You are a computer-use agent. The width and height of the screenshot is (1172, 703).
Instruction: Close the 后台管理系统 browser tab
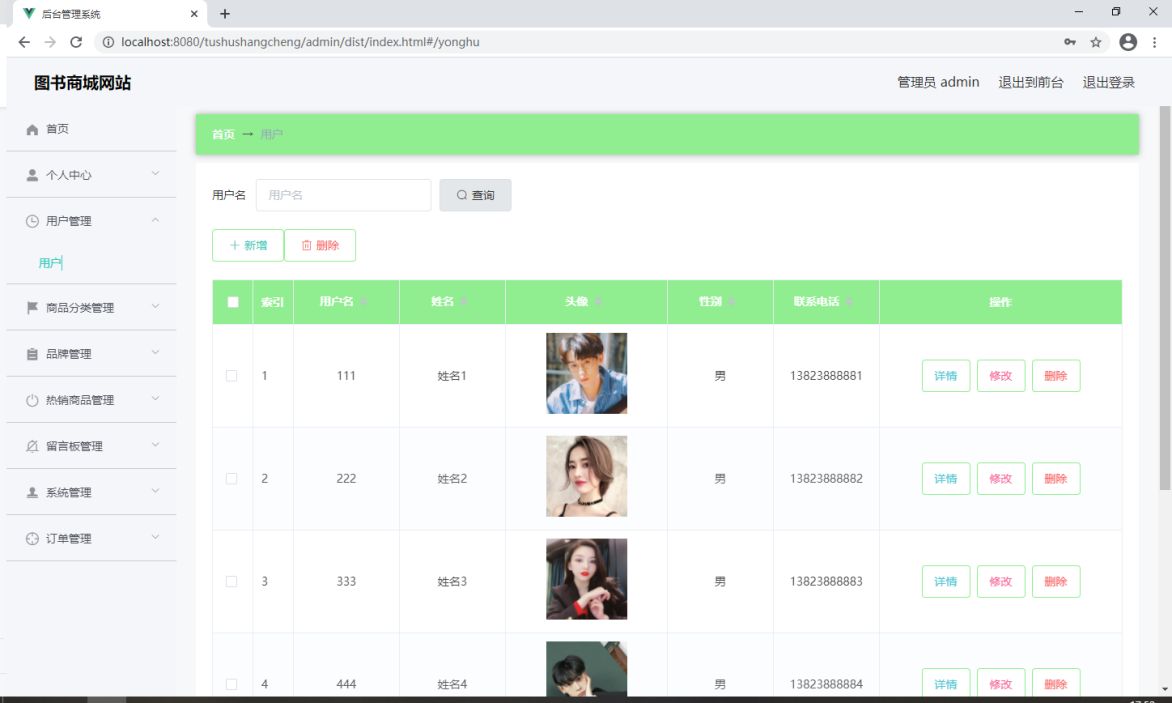194,13
